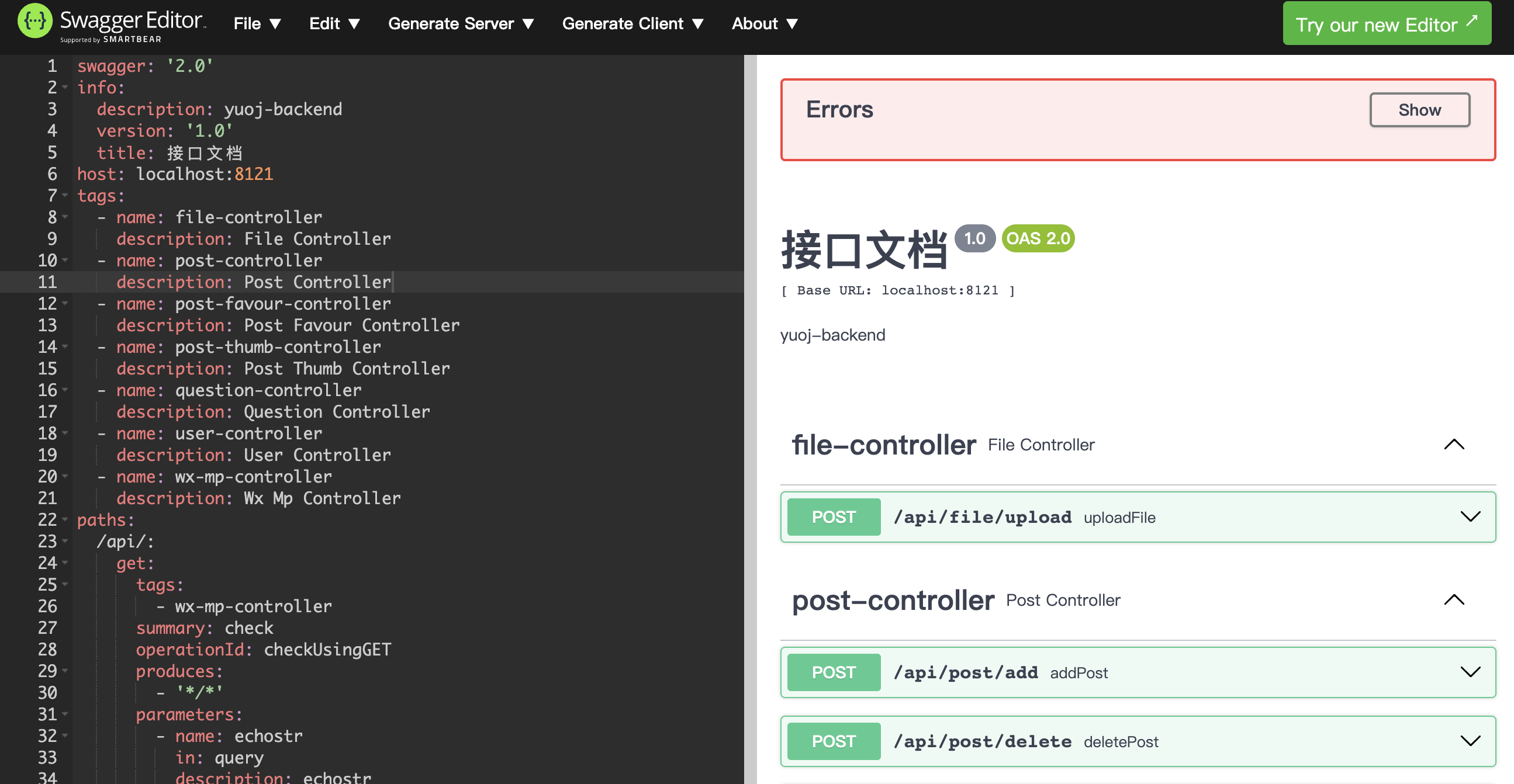Image resolution: width=1514 pixels, height=784 pixels.
Task: Place cursor on host line 6
Action: [x=177, y=175]
